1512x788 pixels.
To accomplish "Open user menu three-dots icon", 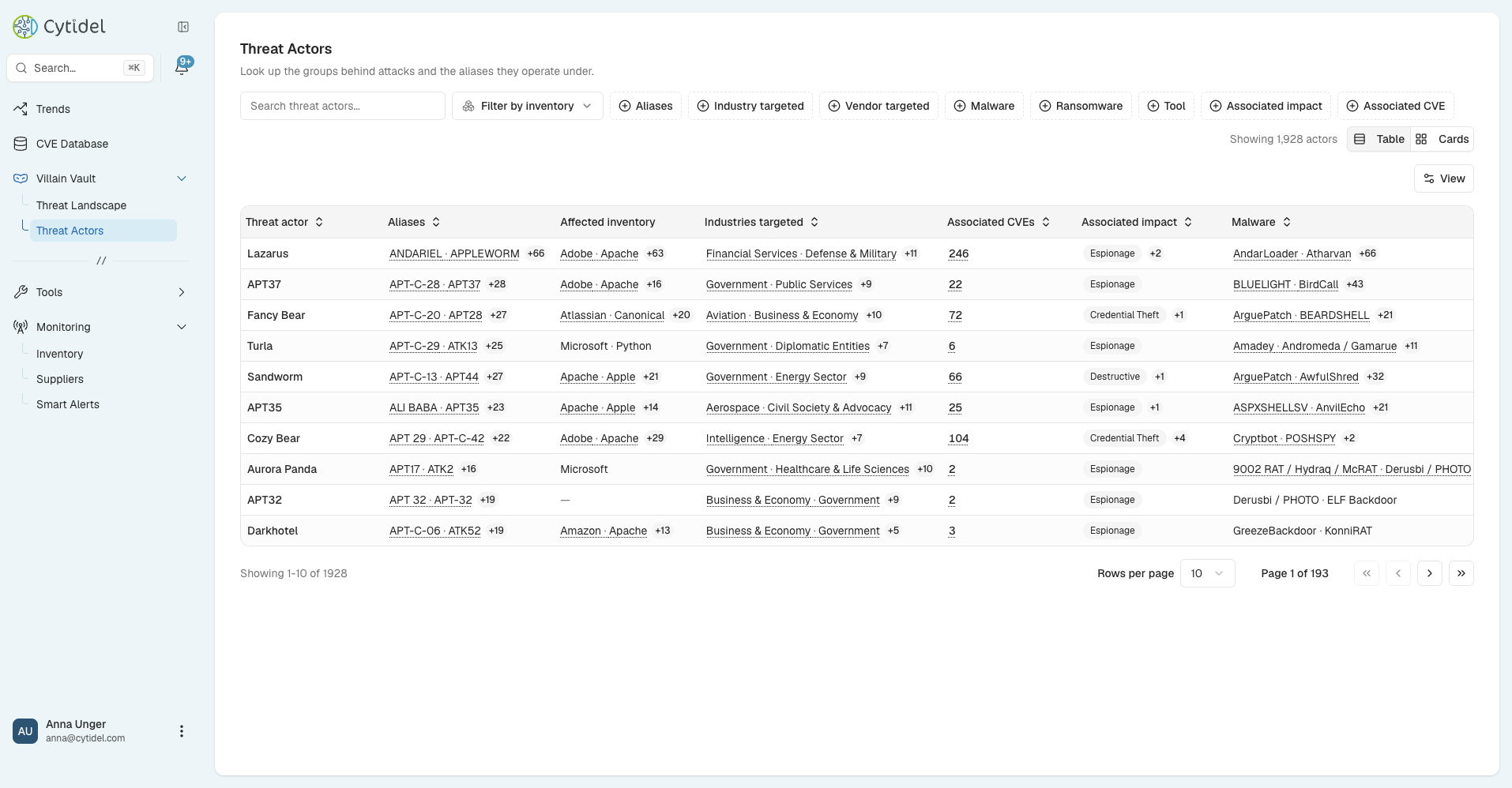I will point(182,731).
